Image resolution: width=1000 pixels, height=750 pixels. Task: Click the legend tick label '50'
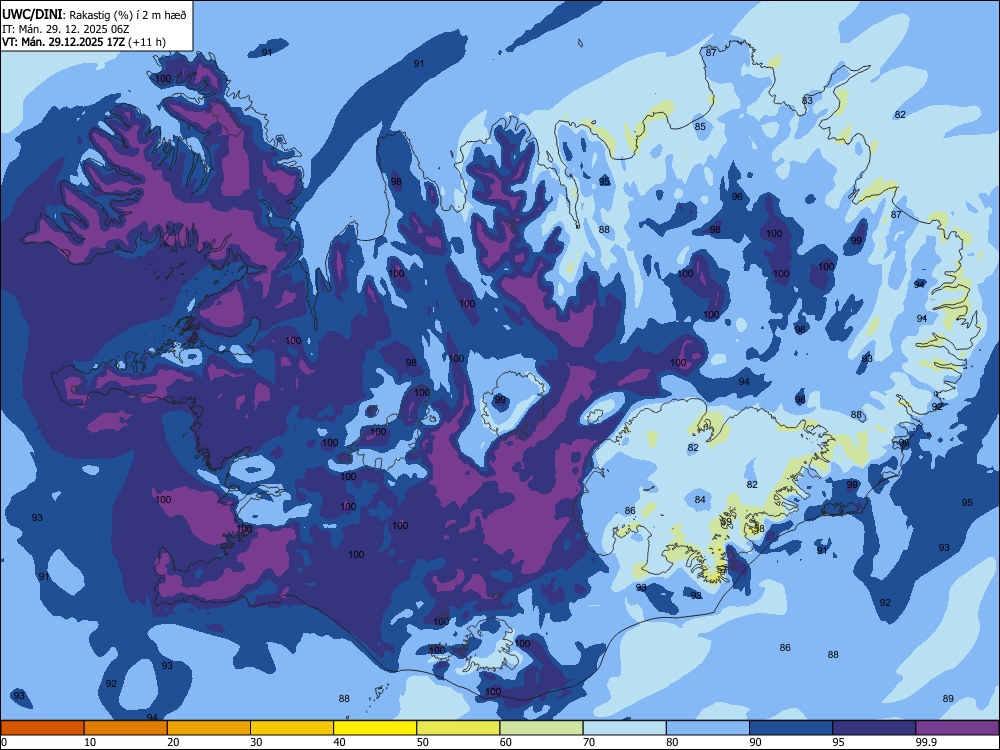point(423,742)
